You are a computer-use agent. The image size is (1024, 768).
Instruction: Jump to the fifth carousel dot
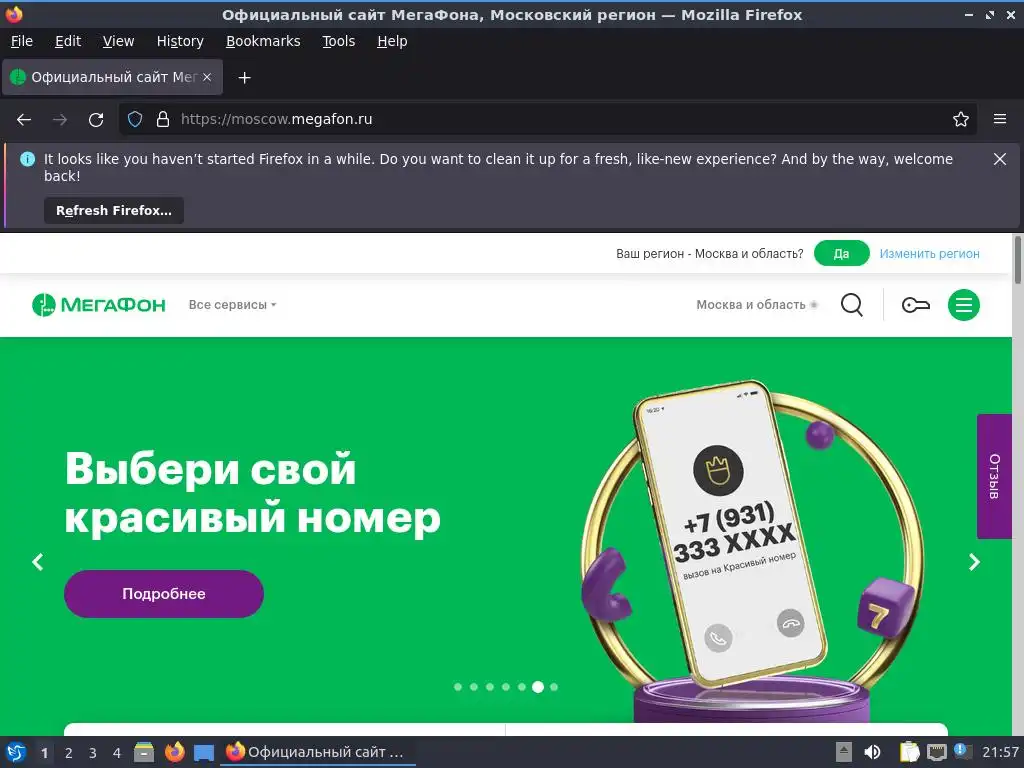(522, 686)
